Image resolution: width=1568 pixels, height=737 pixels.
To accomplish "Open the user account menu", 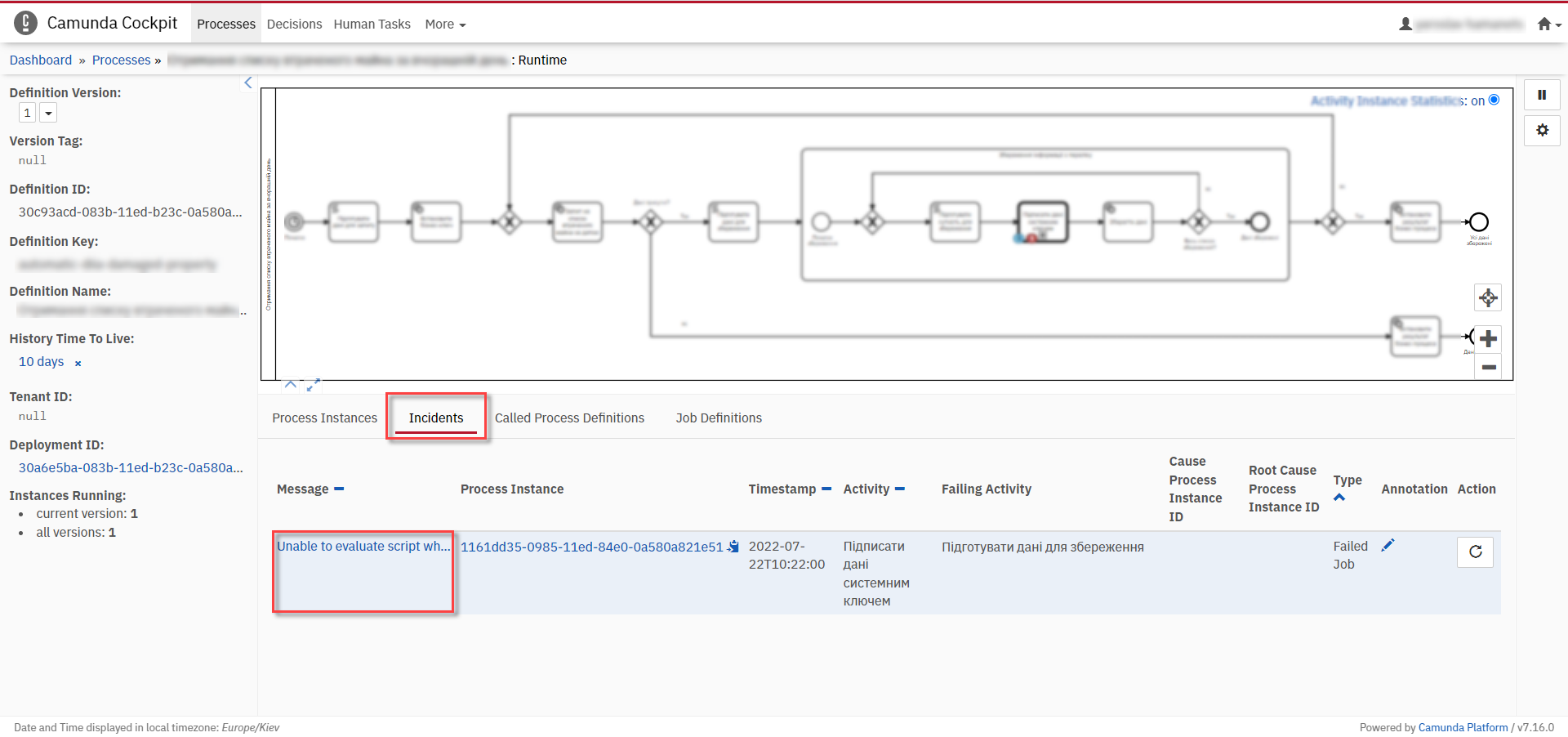I will (1460, 25).
